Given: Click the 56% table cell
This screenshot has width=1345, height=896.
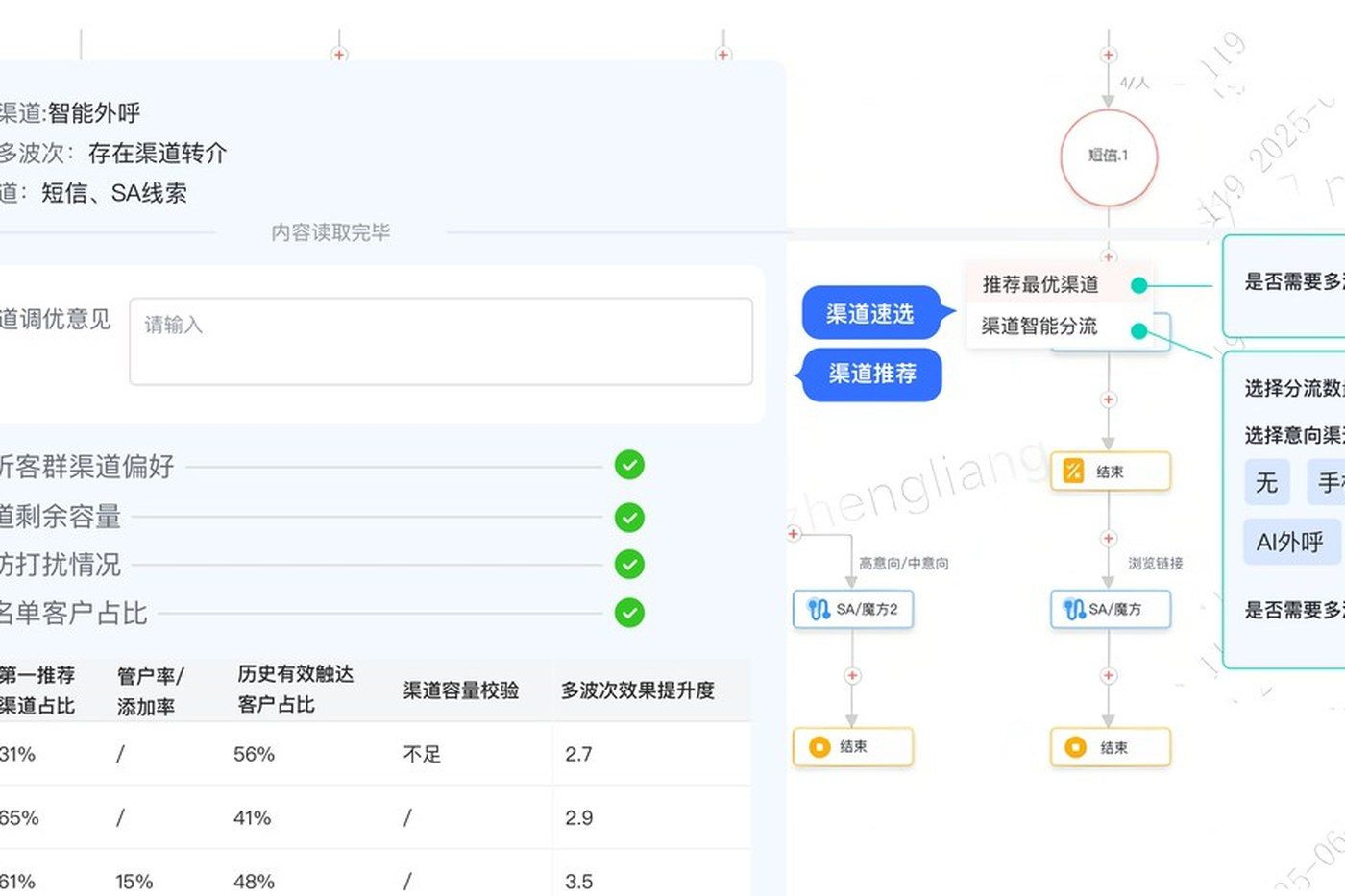Looking at the screenshot, I should point(254,755).
